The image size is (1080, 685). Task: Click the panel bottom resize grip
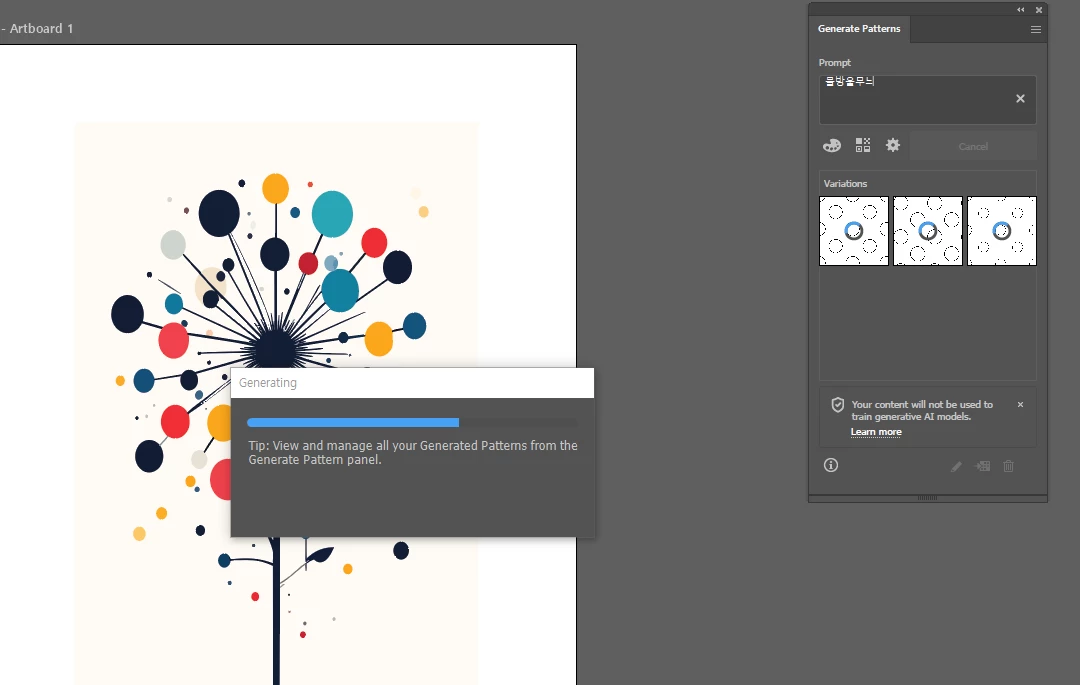tap(927, 498)
